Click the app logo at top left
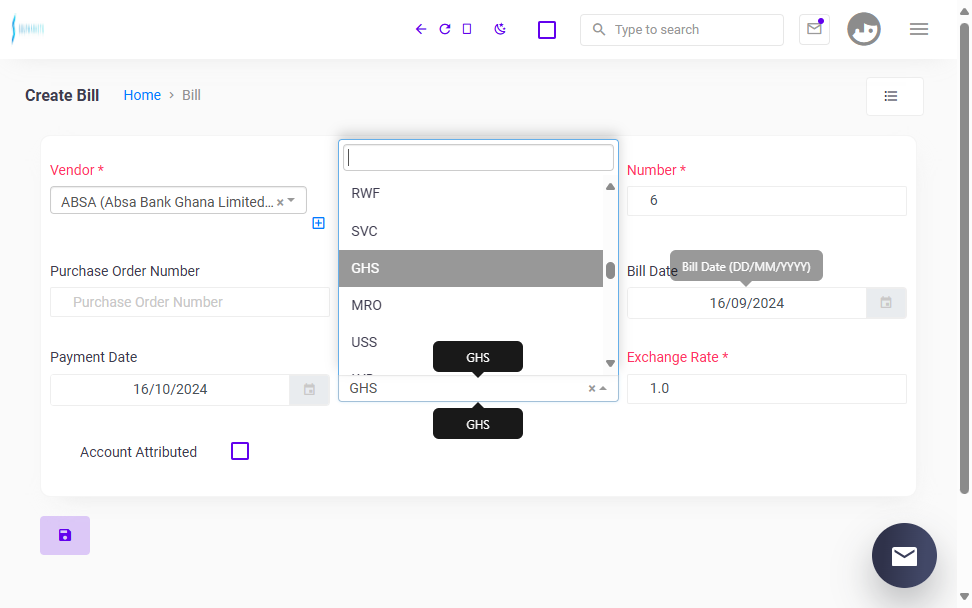This screenshot has height=608, width=972. click(x=28, y=29)
